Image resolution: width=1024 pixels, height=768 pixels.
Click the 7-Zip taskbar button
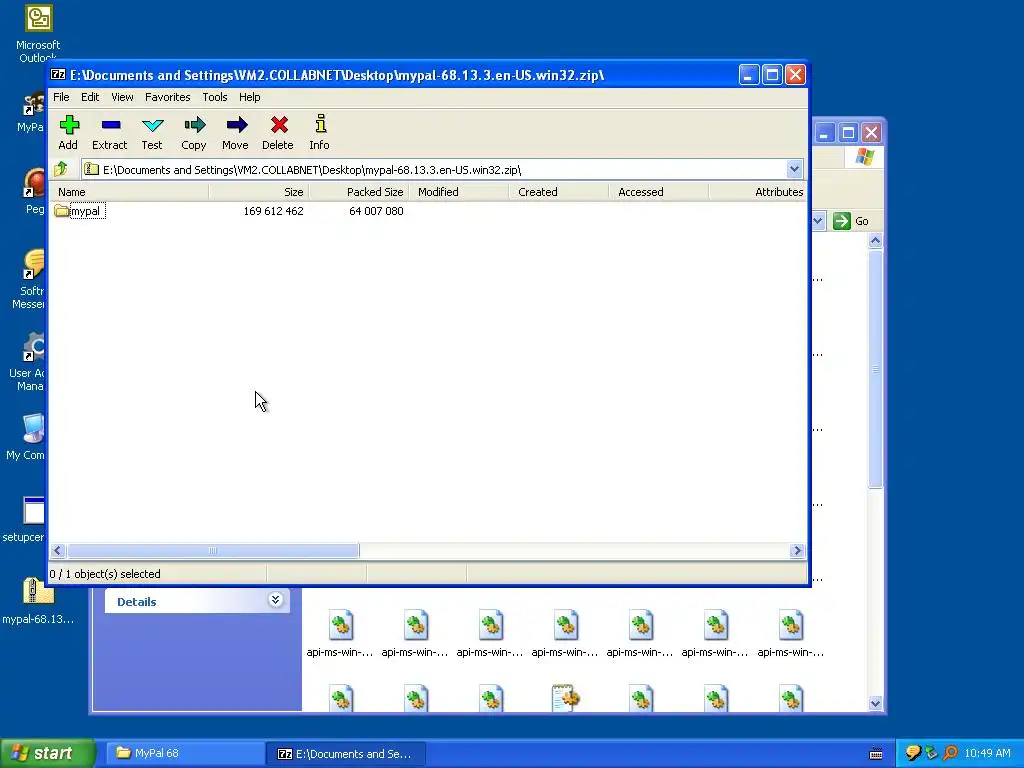pyautogui.click(x=346, y=754)
